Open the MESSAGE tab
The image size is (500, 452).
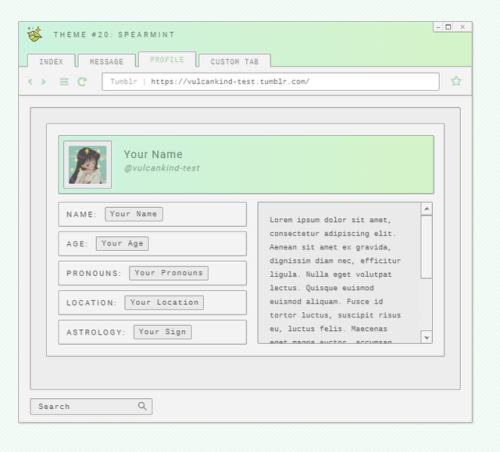(107, 61)
